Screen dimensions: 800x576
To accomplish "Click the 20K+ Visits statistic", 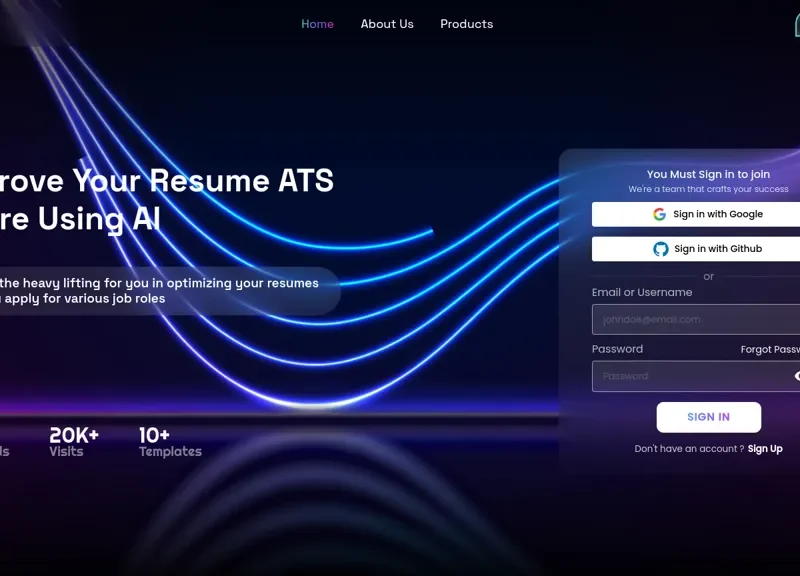I will tap(74, 442).
